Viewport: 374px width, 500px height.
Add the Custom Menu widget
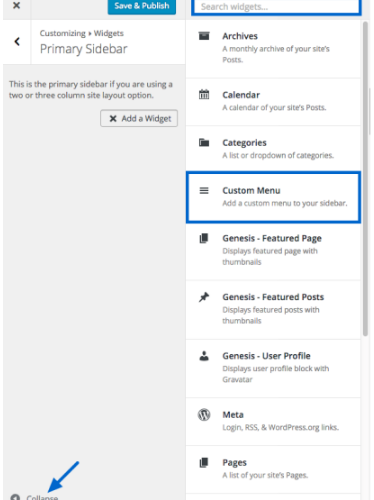pos(273,197)
